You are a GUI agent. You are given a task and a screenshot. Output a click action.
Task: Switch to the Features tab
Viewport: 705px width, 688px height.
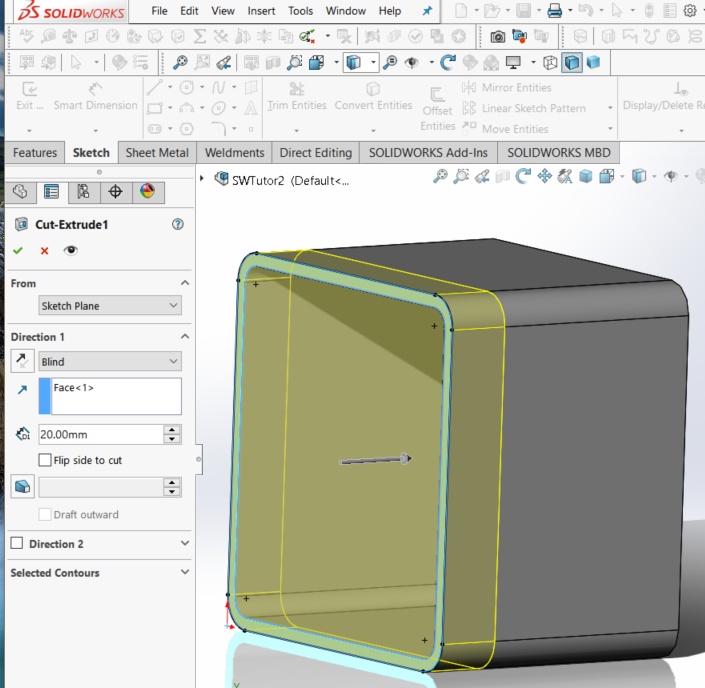35,152
